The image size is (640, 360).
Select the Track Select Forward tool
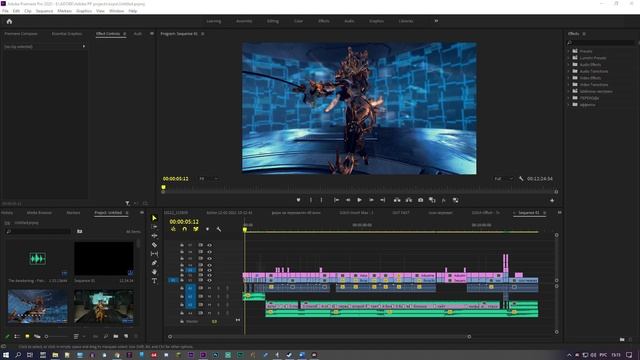point(154,227)
